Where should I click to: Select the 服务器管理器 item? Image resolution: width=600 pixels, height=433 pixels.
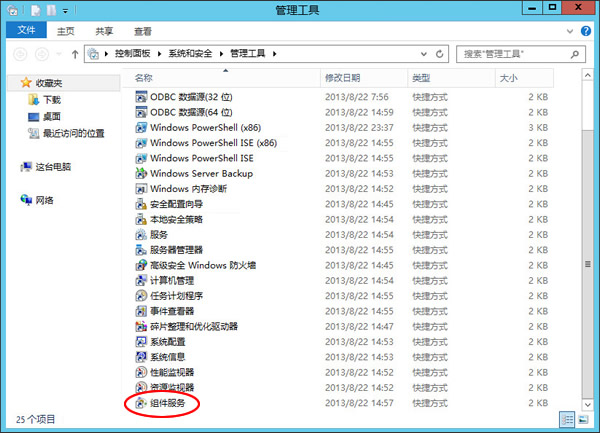click(176, 250)
